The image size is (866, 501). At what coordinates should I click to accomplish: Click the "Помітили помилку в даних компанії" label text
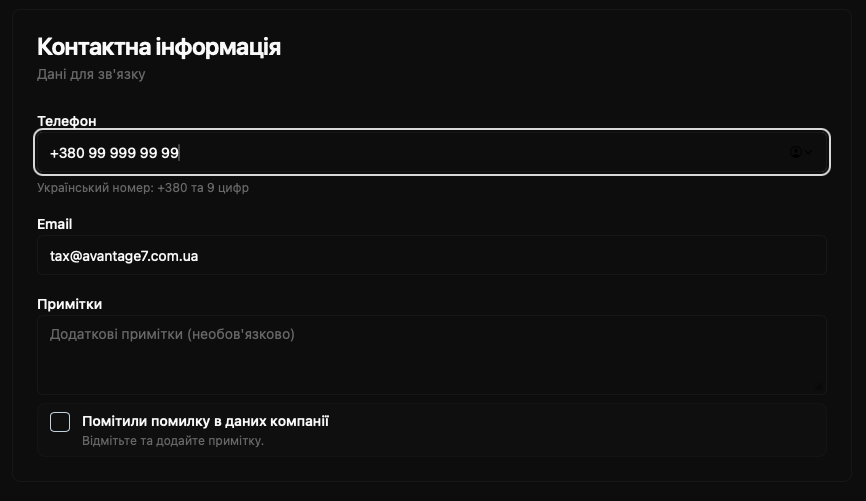pos(219,421)
